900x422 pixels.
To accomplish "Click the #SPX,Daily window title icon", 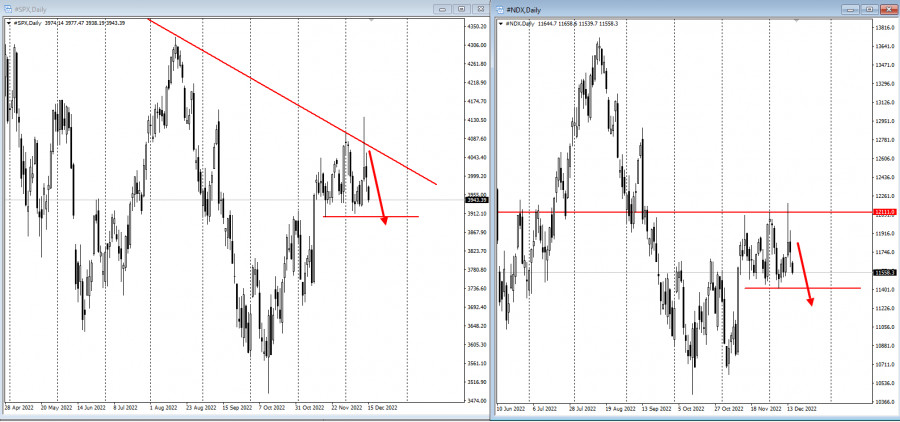I will pos(7,9).
